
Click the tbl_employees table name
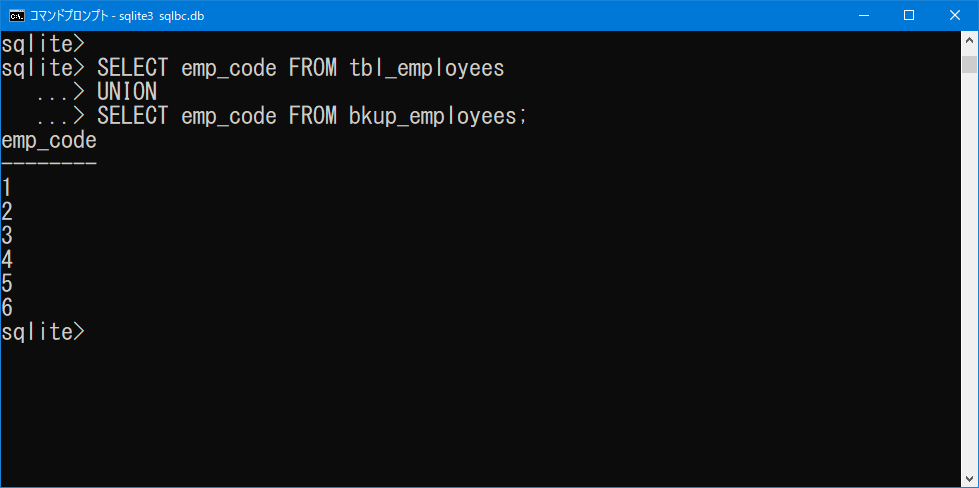pos(426,68)
